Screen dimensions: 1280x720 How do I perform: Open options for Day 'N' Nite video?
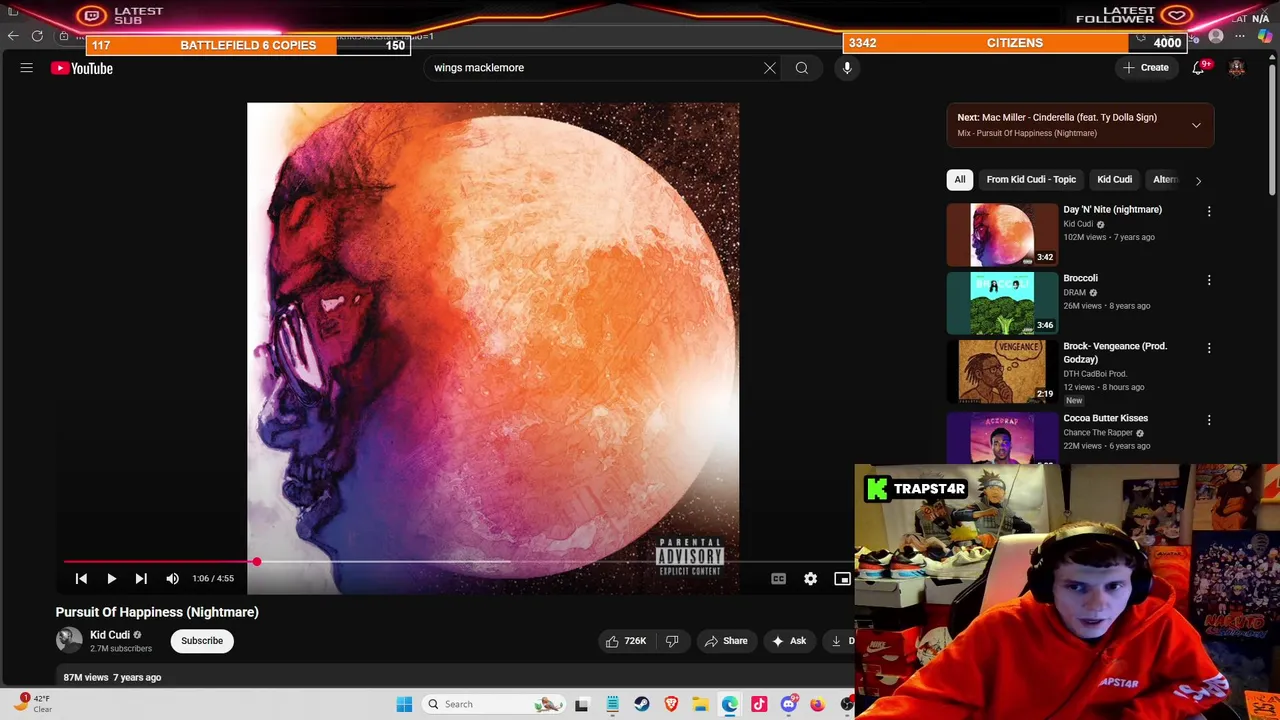pyautogui.click(x=1209, y=211)
